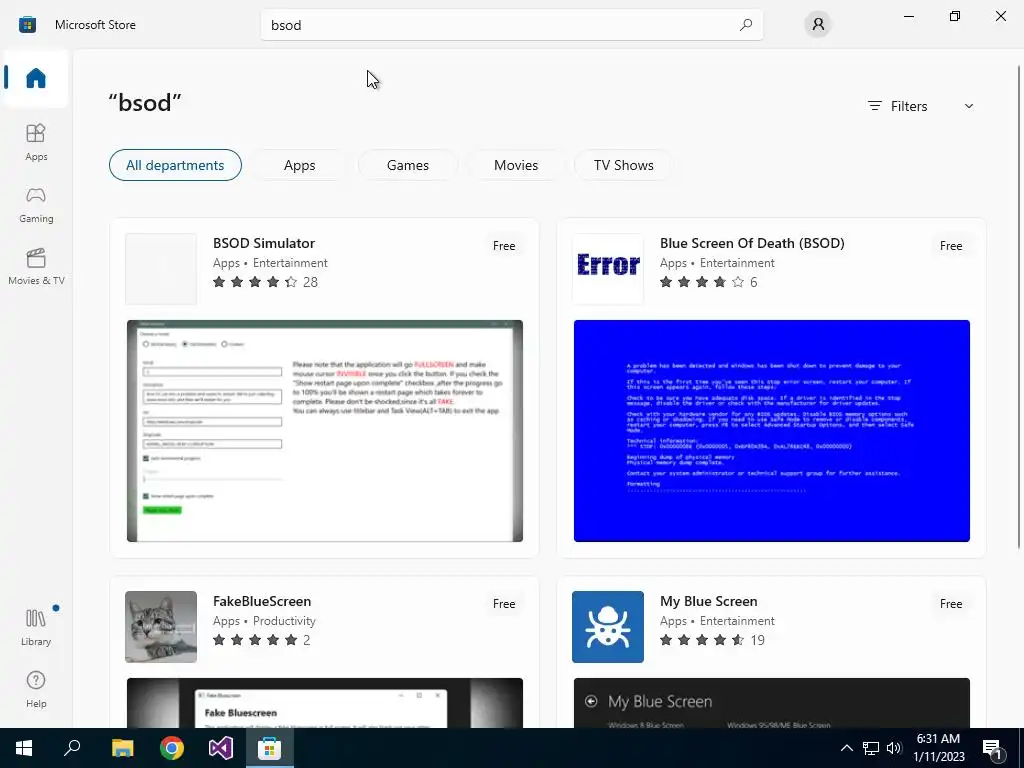Select the All departments tab
The width and height of the screenshot is (1024, 768).
tap(175, 165)
